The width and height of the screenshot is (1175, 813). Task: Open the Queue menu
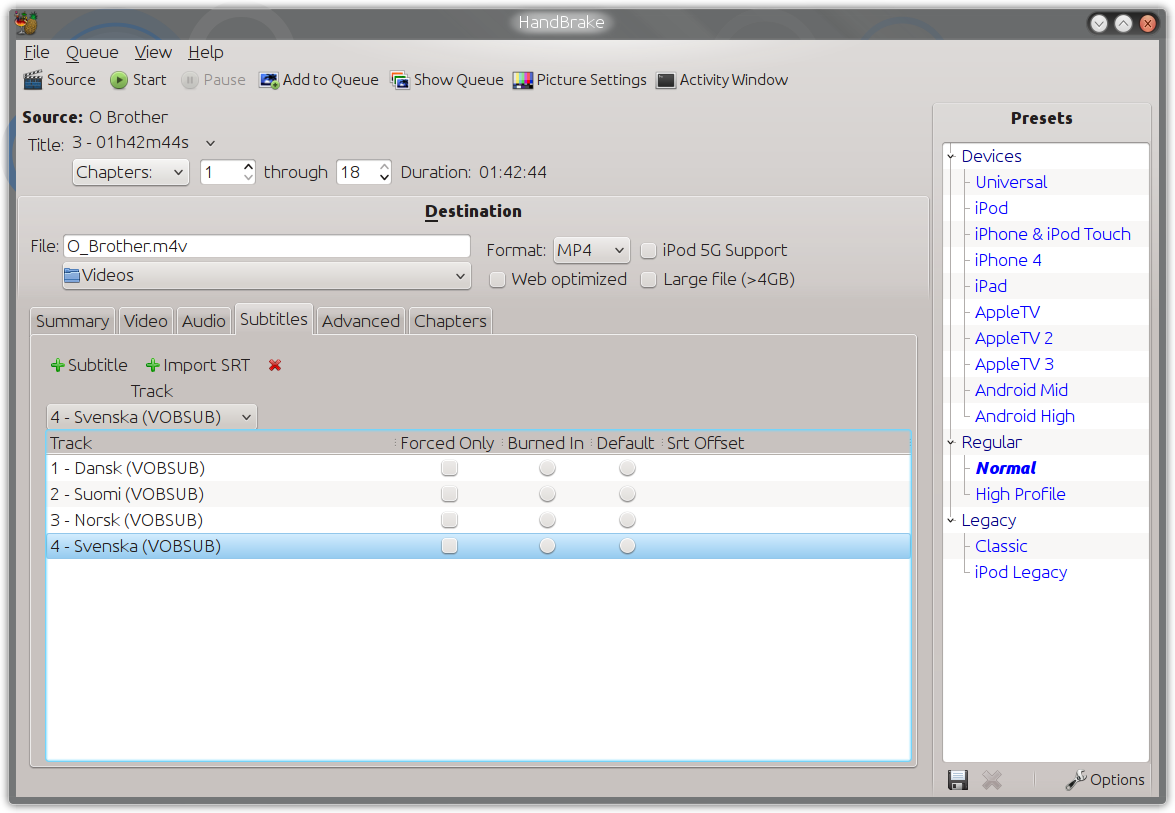(x=92, y=52)
